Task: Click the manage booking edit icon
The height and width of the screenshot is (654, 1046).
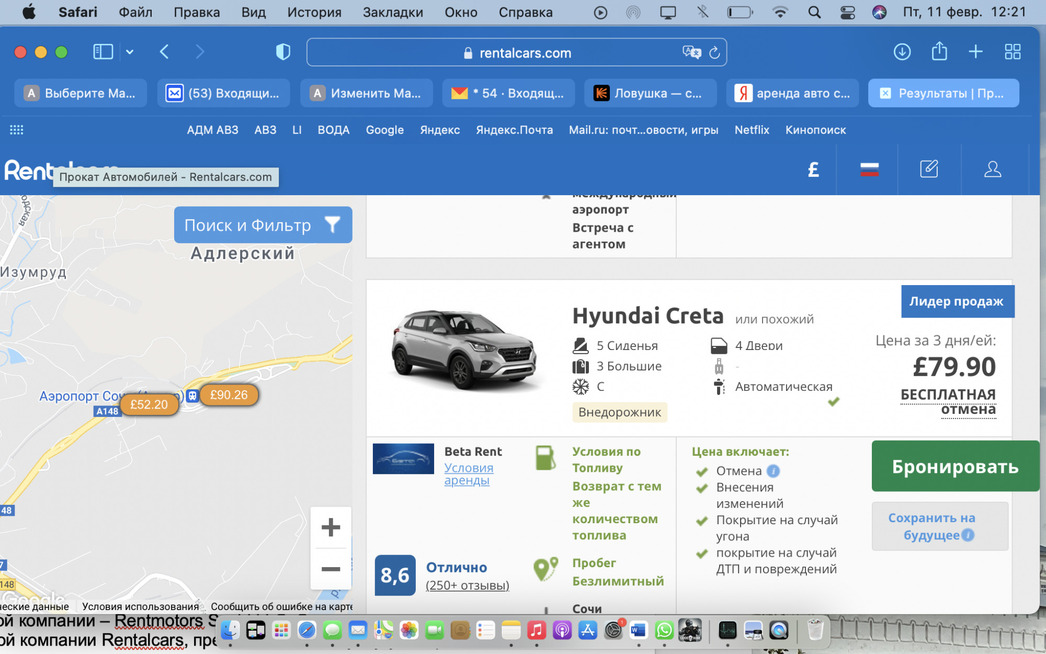Action: click(x=929, y=169)
